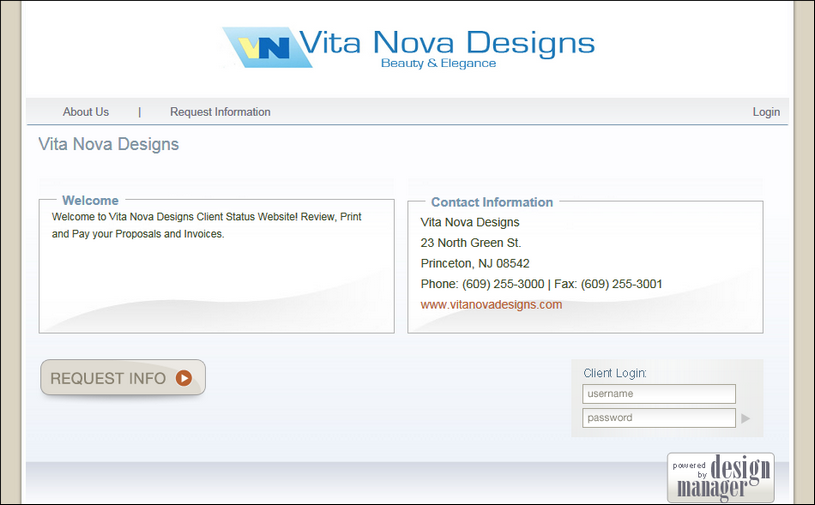Select the welcome message paragraph

(206, 225)
